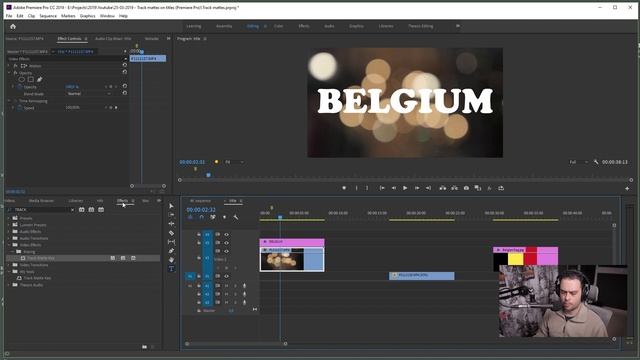Screen dimensions: 640x360
Task: Open the Markers menu
Action: [x=68, y=16]
